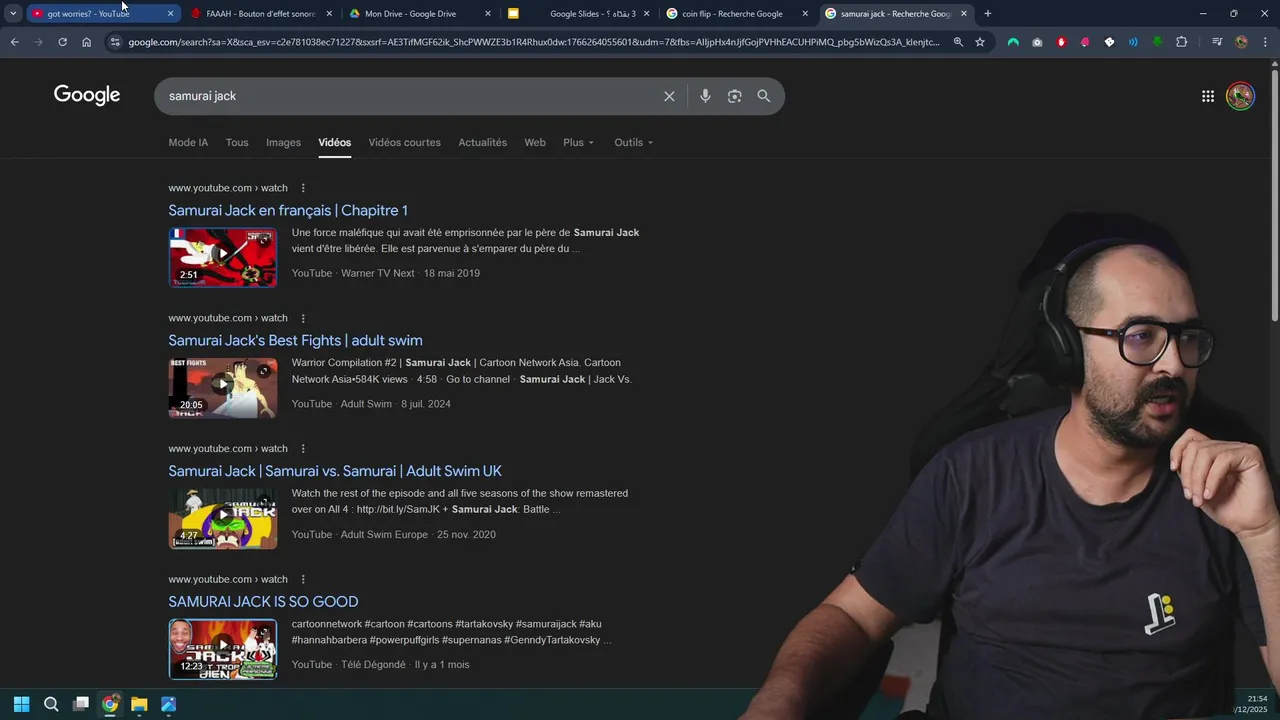Open the zoom magnifier in the address bar

(x=958, y=42)
